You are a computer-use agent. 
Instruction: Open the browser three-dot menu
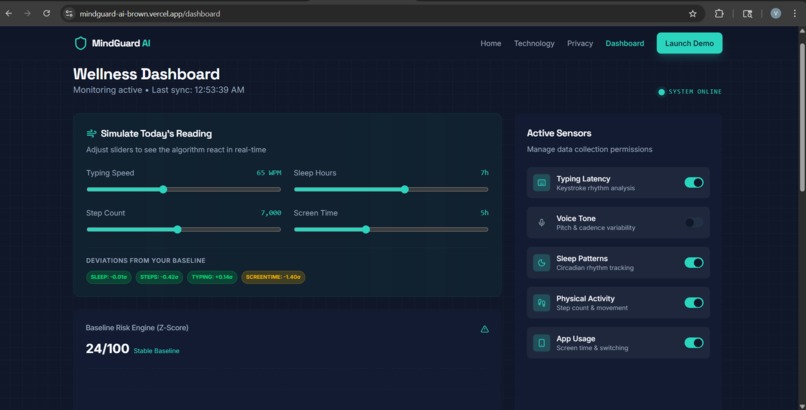[794, 14]
